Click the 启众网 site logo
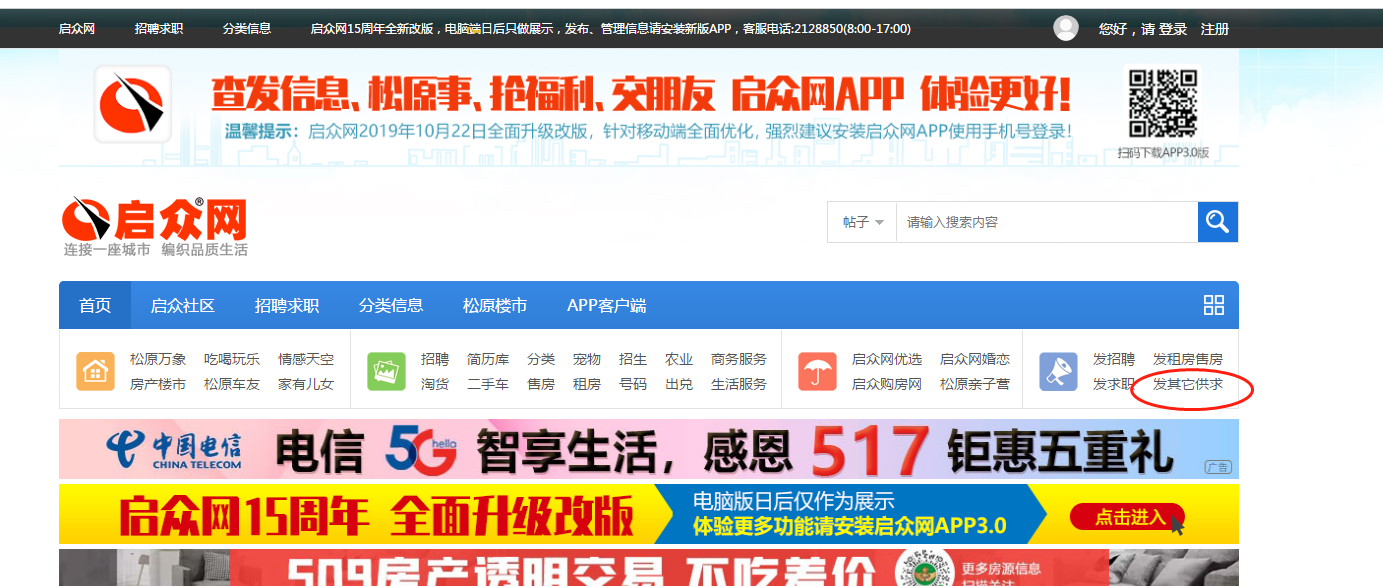This screenshot has height=586, width=1383. pos(154,226)
